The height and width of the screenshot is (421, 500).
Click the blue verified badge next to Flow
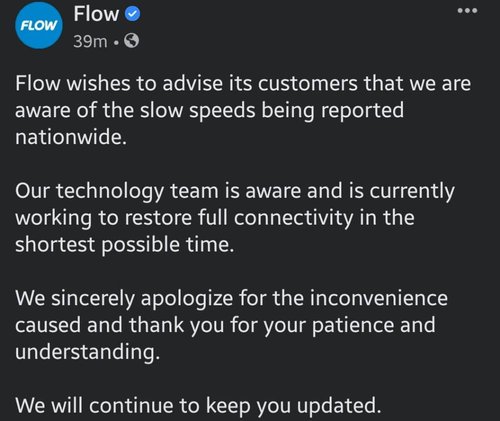[x=133, y=15]
